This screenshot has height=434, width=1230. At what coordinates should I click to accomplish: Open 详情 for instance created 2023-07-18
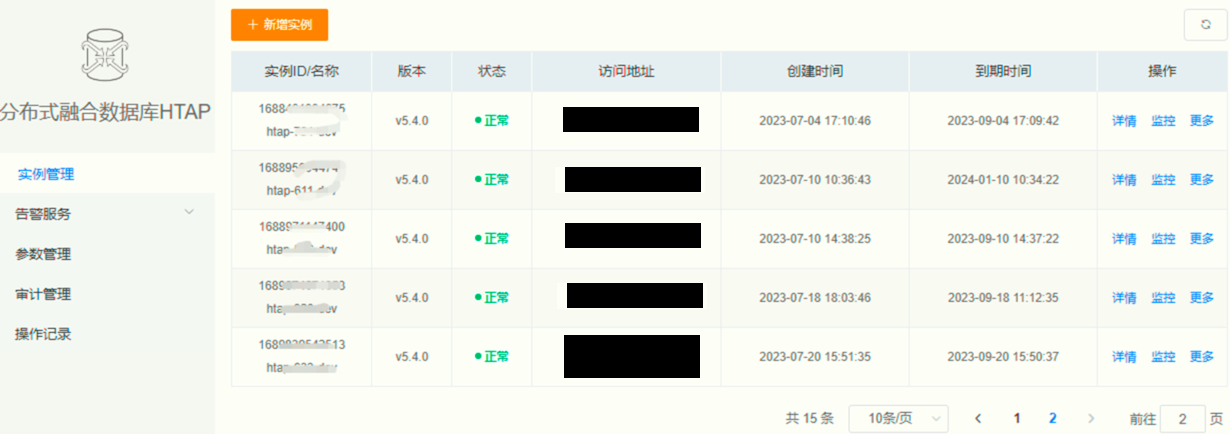coord(1124,298)
